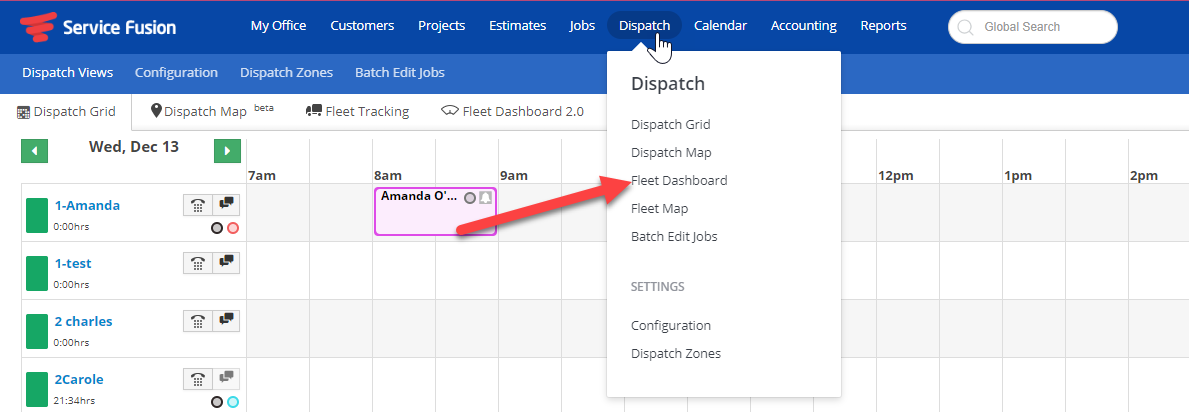The image size is (1189, 412).
Task: Click the Global Search field
Action: click(x=1033, y=27)
